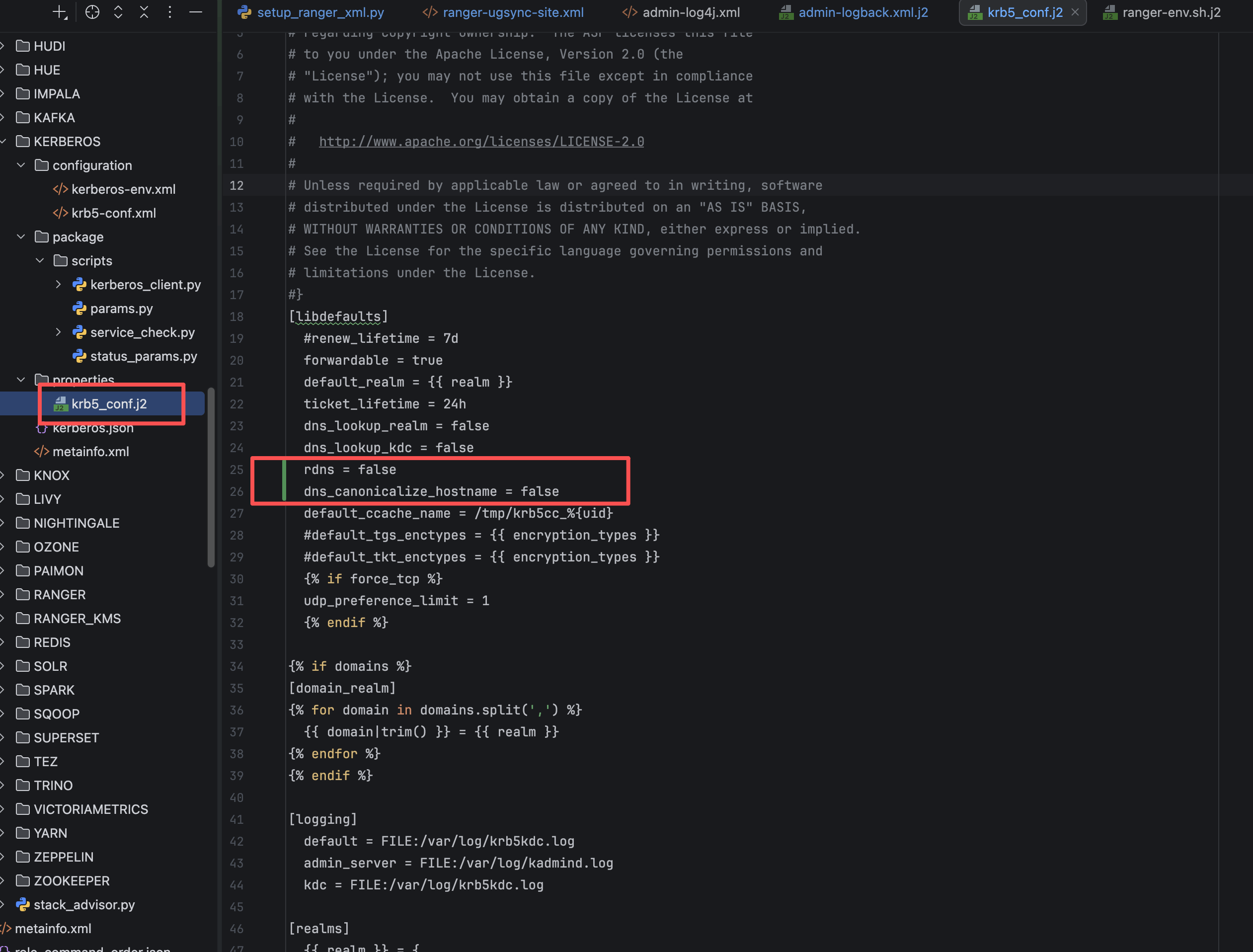This screenshot has height=952, width=1253.
Task: Click the project tree vertical scrollbar
Action: tap(211, 476)
